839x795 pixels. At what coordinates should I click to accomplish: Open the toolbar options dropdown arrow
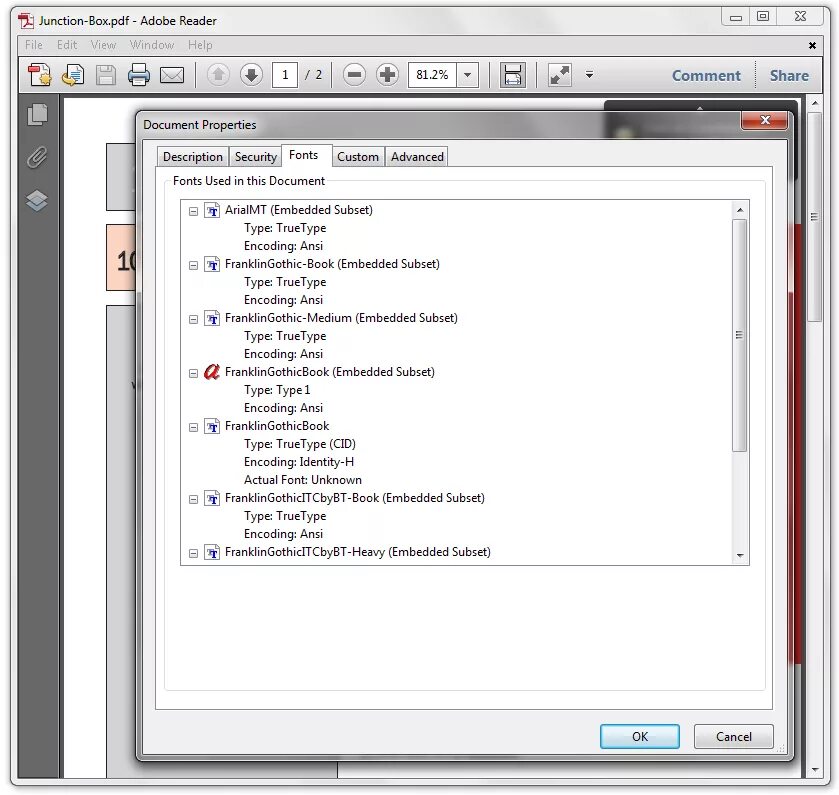pyautogui.click(x=589, y=75)
